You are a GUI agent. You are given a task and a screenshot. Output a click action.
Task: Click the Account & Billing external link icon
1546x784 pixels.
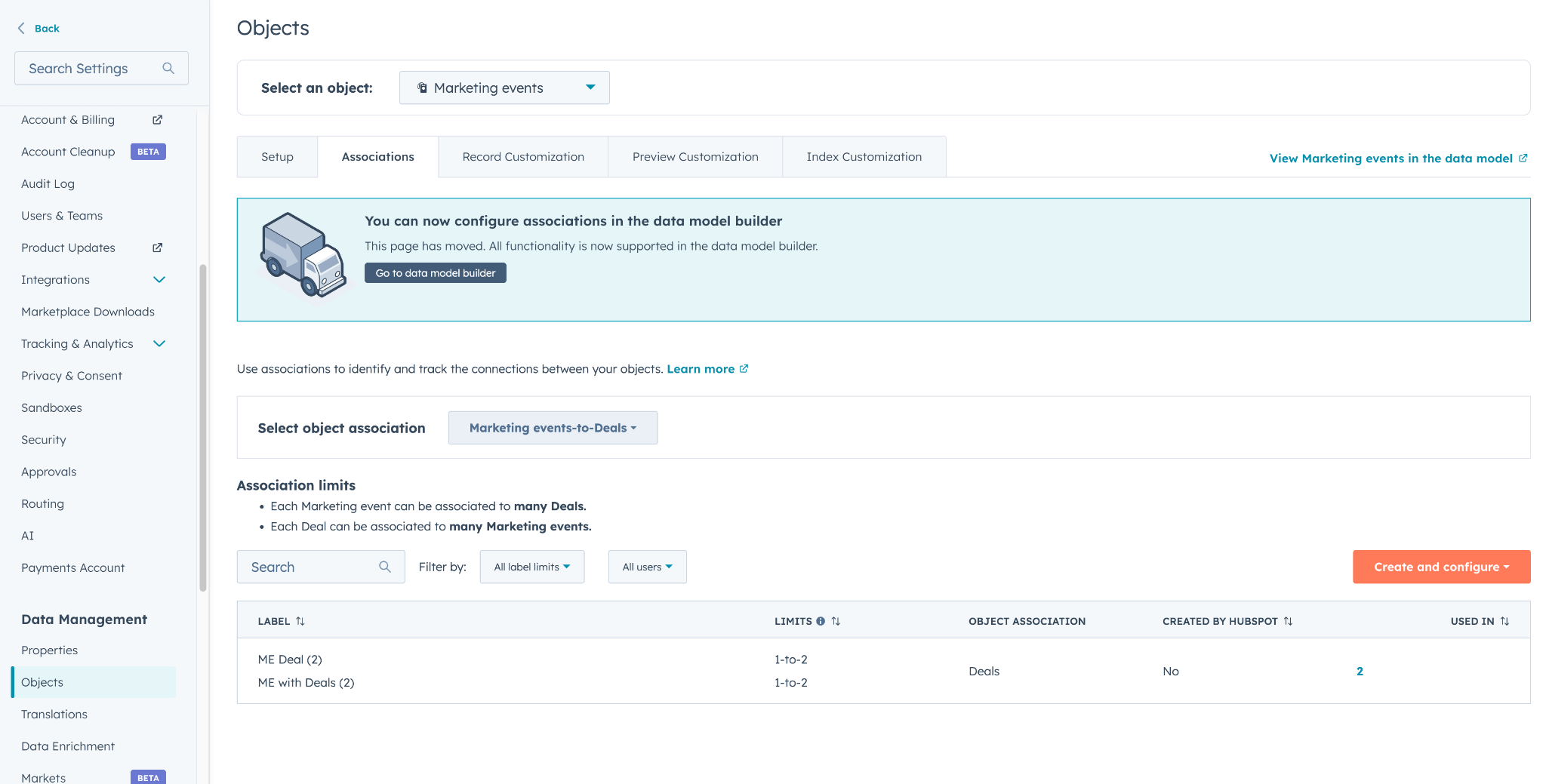pos(158,120)
